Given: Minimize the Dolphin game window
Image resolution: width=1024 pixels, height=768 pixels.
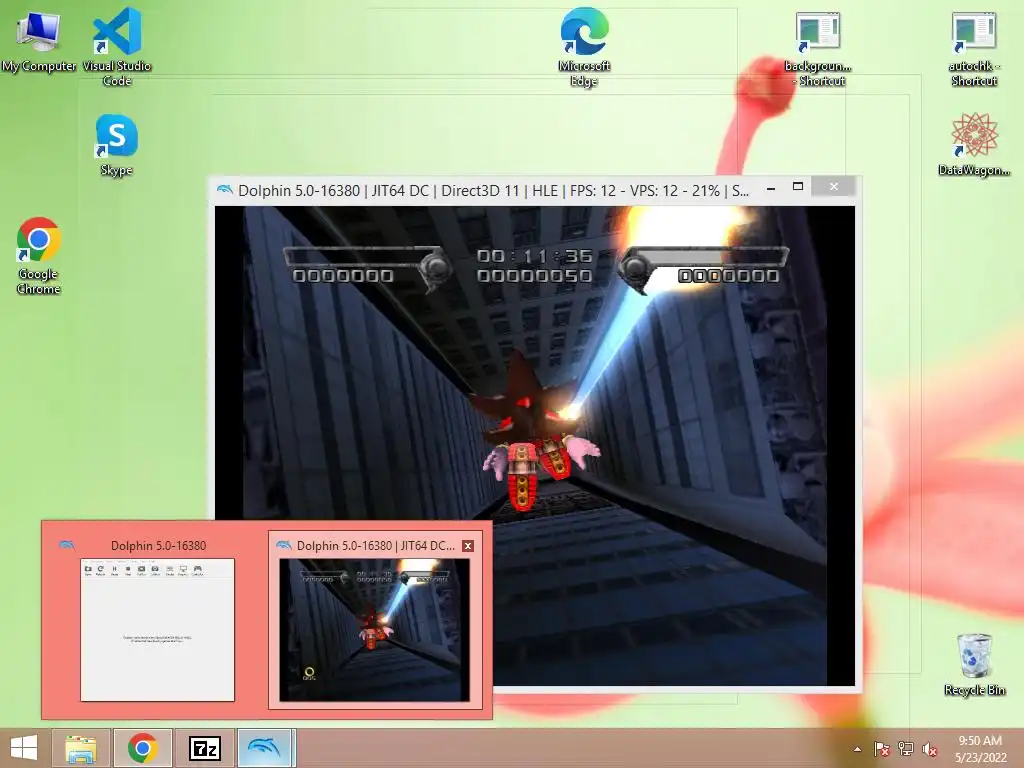Looking at the screenshot, I should click(771, 189).
